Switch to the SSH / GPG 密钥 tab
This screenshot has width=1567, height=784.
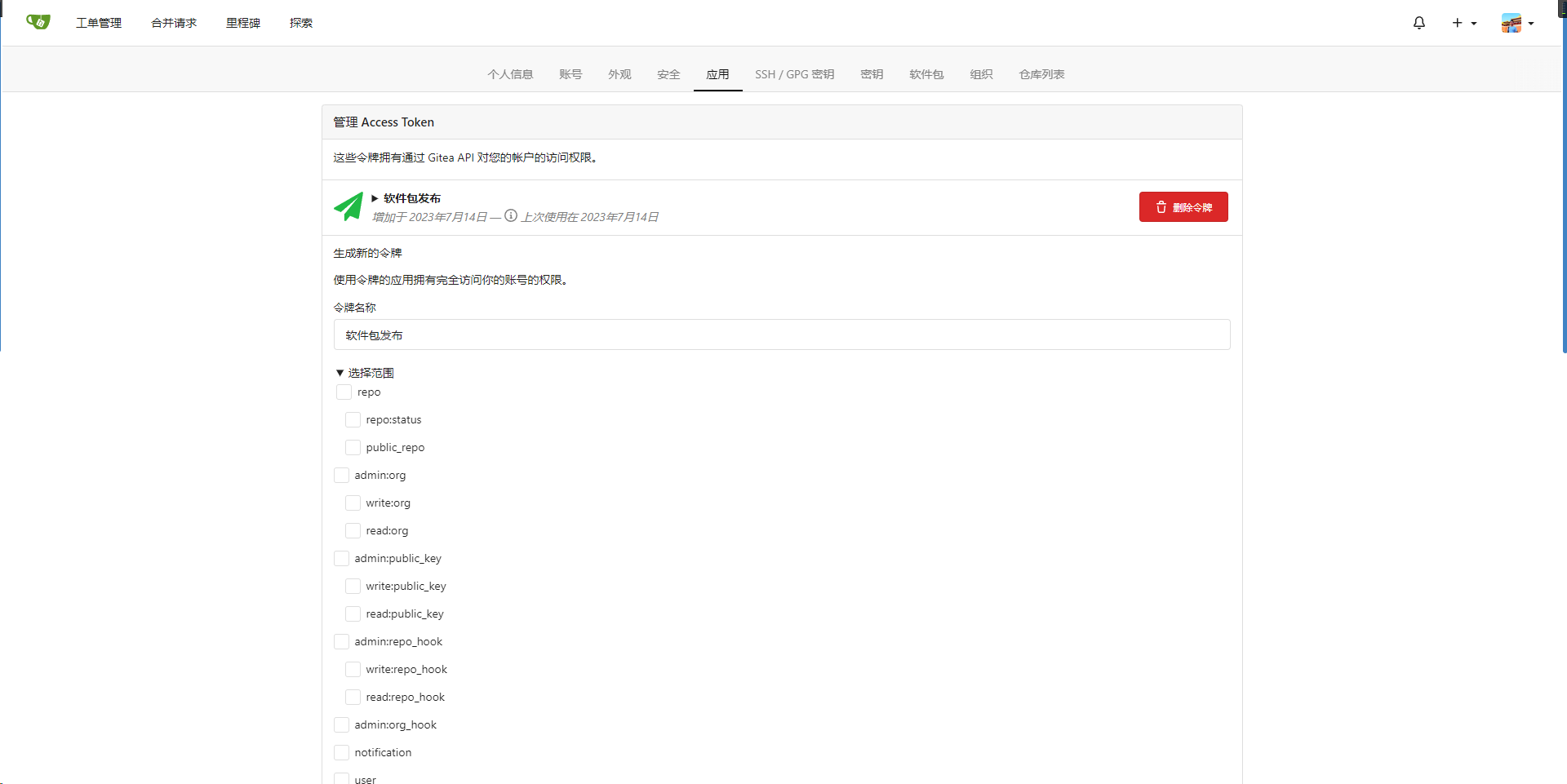pyautogui.click(x=793, y=74)
